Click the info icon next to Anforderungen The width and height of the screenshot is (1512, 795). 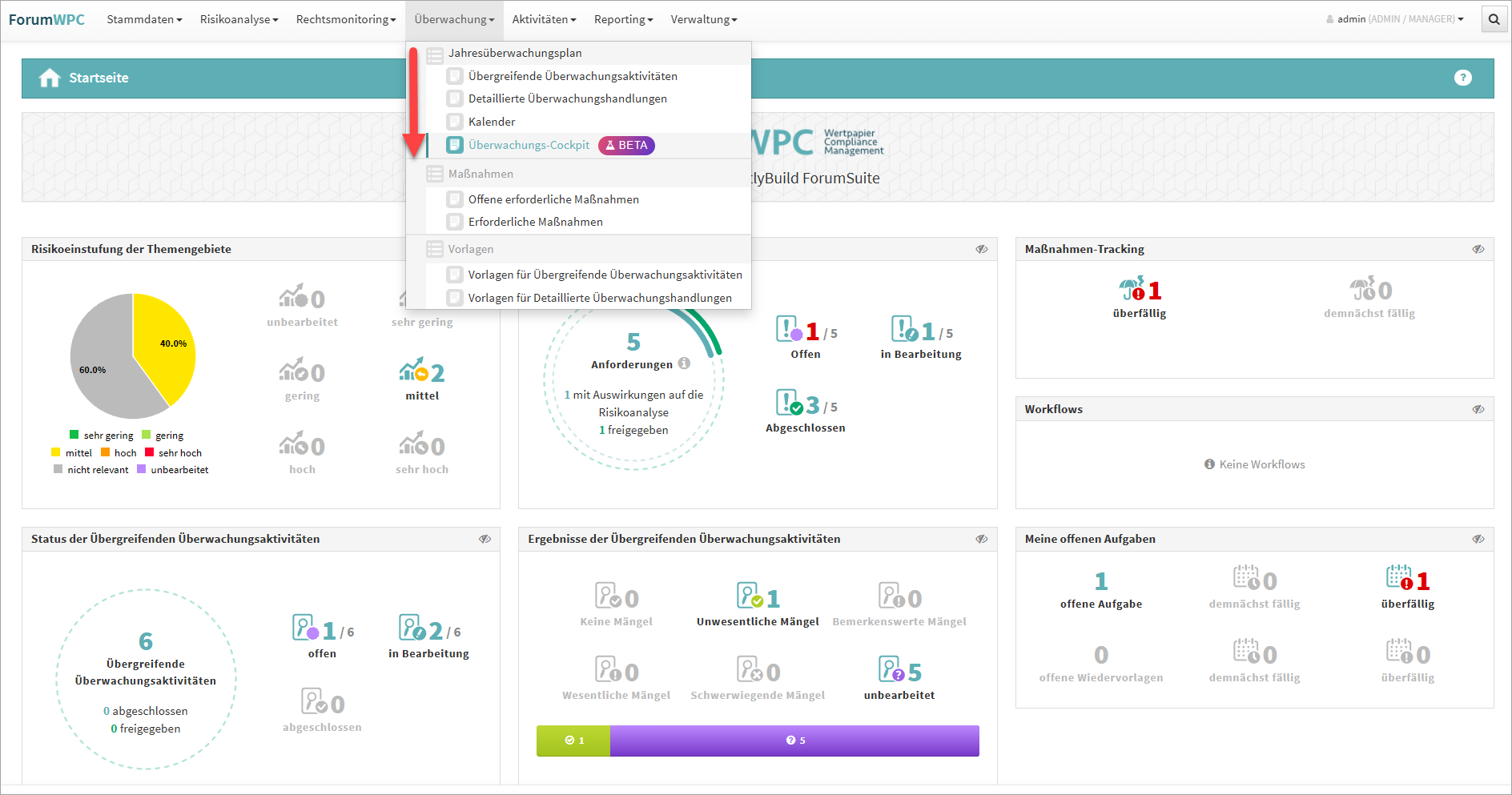pyautogui.click(x=684, y=363)
